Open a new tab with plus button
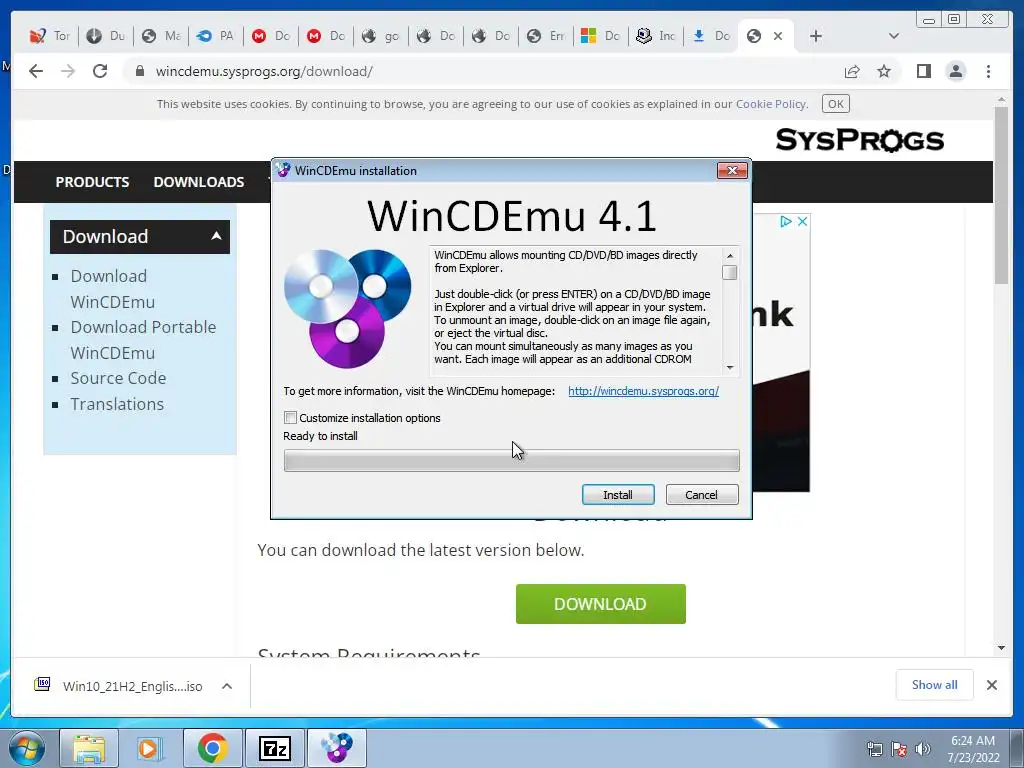Viewport: 1024px width, 768px height. 816,36
